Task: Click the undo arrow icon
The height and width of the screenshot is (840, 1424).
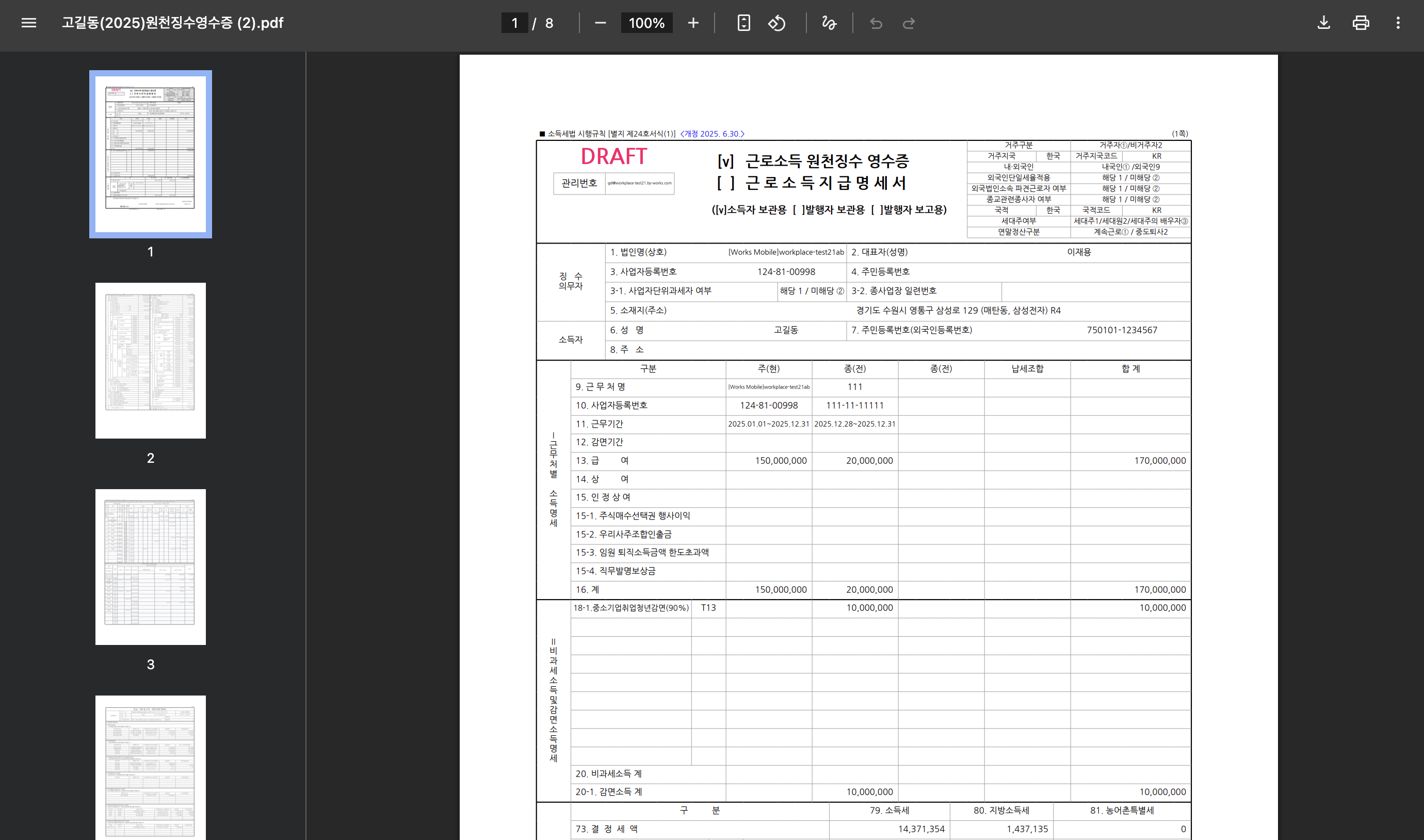Action: (876, 23)
